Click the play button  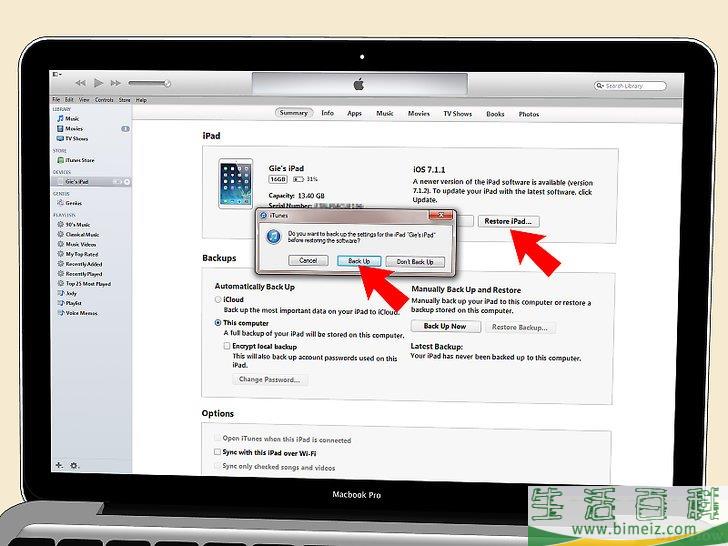(x=98, y=83)
